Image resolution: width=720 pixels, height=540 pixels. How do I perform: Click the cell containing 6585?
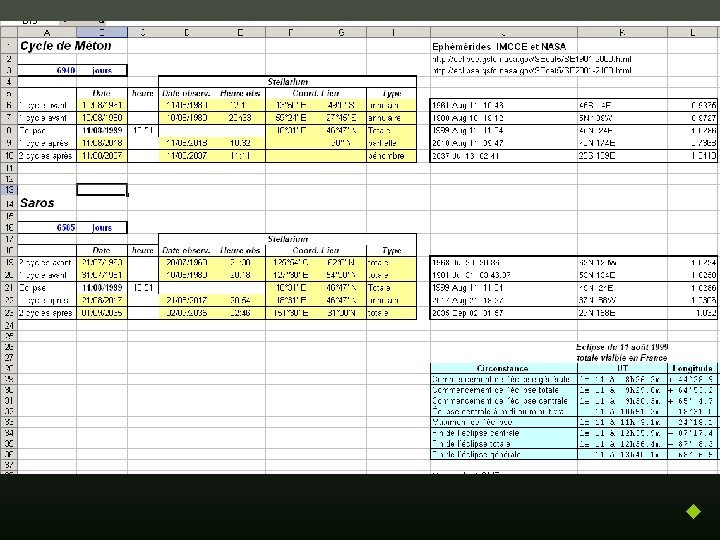[x=47, y=228]
